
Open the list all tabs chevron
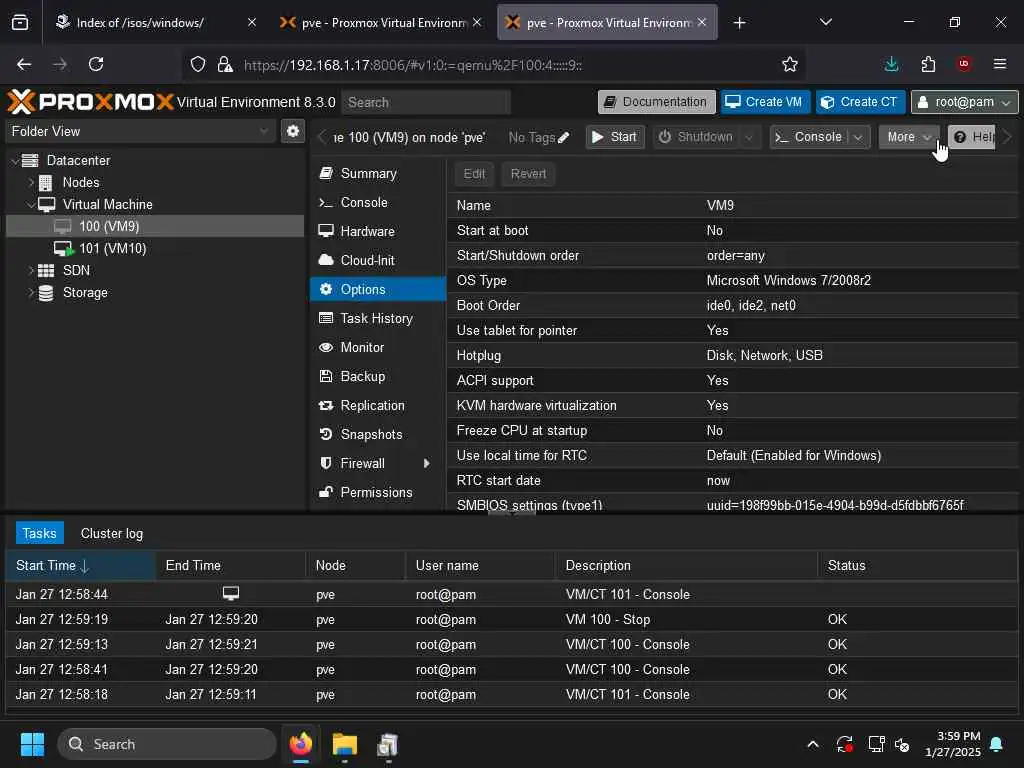coord(825,23)
